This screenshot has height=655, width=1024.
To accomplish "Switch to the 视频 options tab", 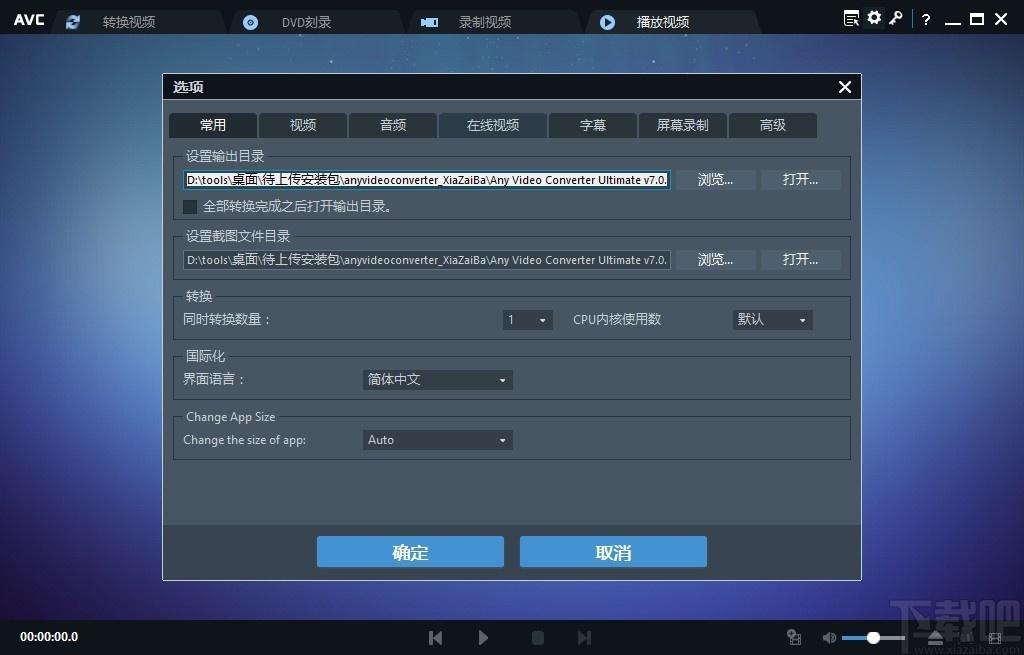I will 303,125.
